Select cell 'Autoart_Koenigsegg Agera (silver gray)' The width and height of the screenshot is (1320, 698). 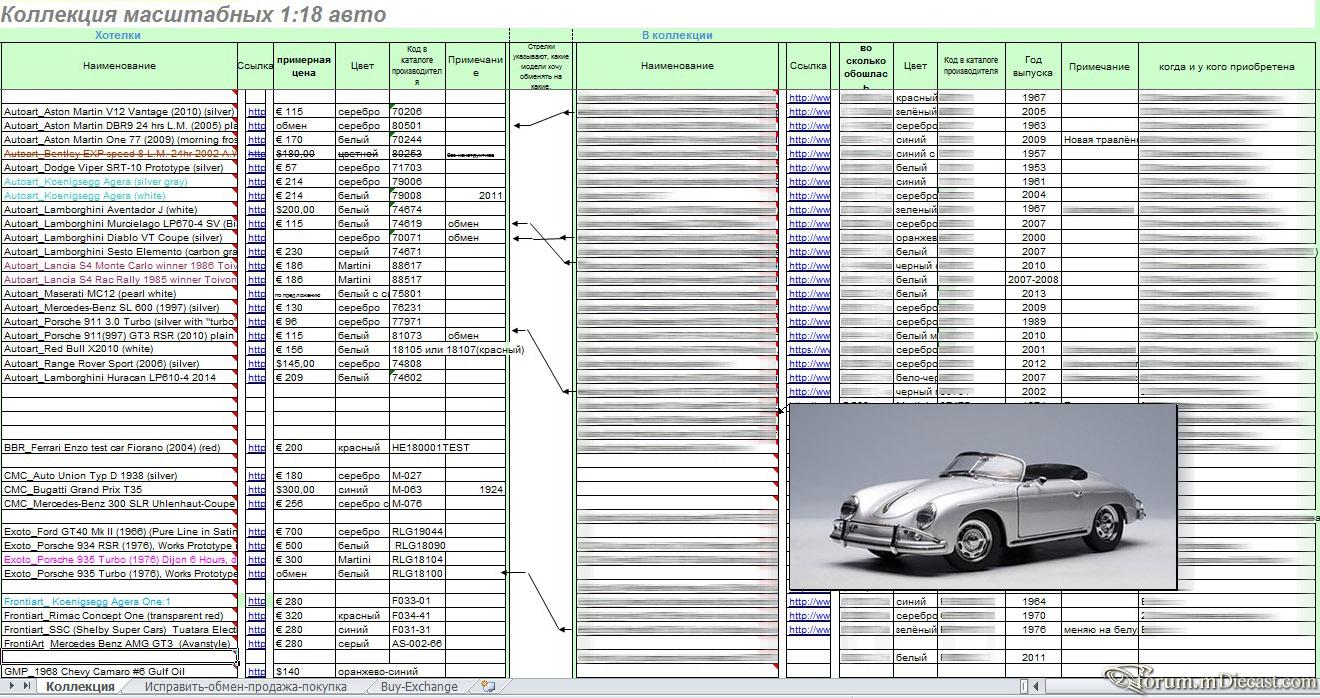pos(119,182)
